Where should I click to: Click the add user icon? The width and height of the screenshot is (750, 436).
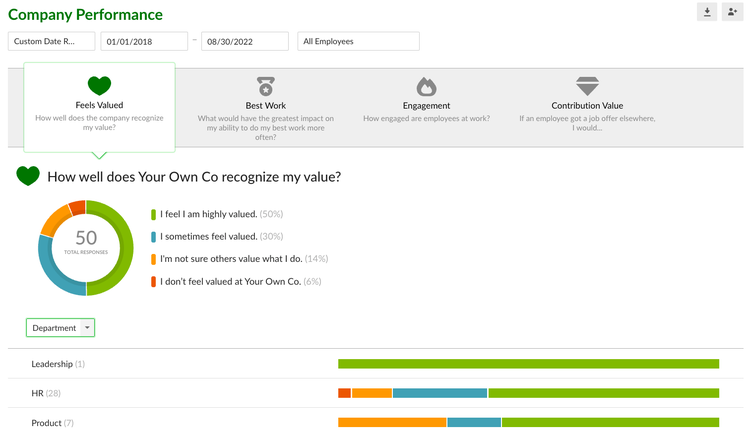point(733,12)
